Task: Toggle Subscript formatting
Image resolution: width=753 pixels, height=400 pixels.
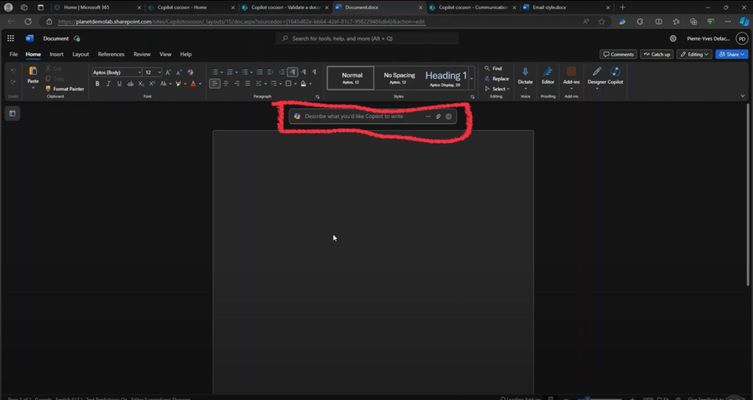Action: tap(141, 84)
